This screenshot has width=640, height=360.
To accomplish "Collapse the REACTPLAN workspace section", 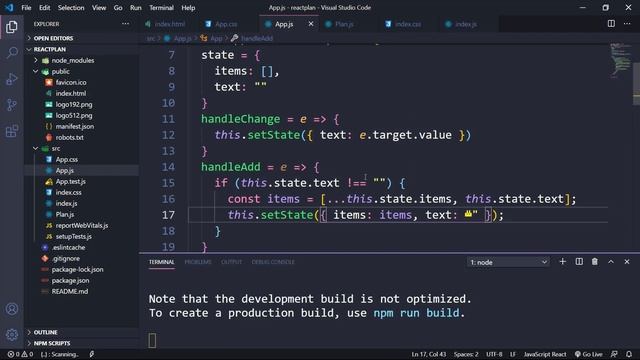I will tap(49, 49).
